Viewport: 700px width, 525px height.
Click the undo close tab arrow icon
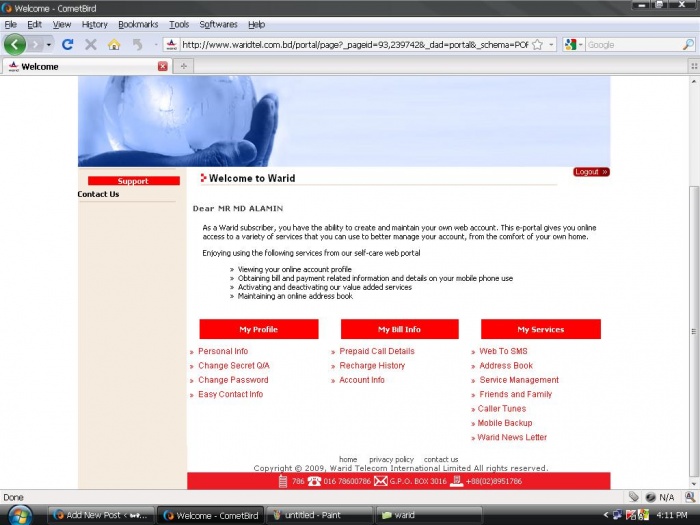[138, 44]
